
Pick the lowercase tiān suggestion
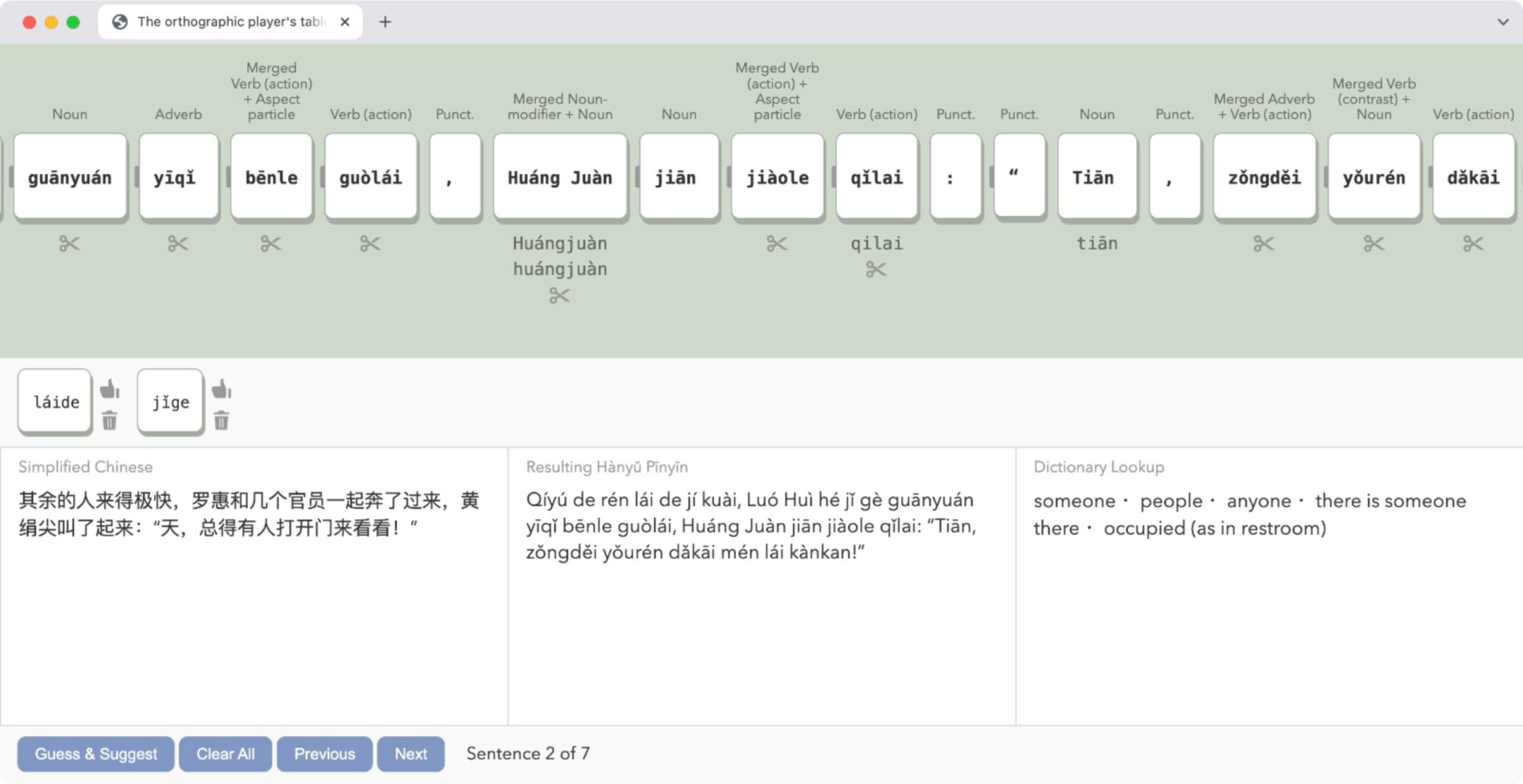pyautogui.click(x=1097, y=243)
